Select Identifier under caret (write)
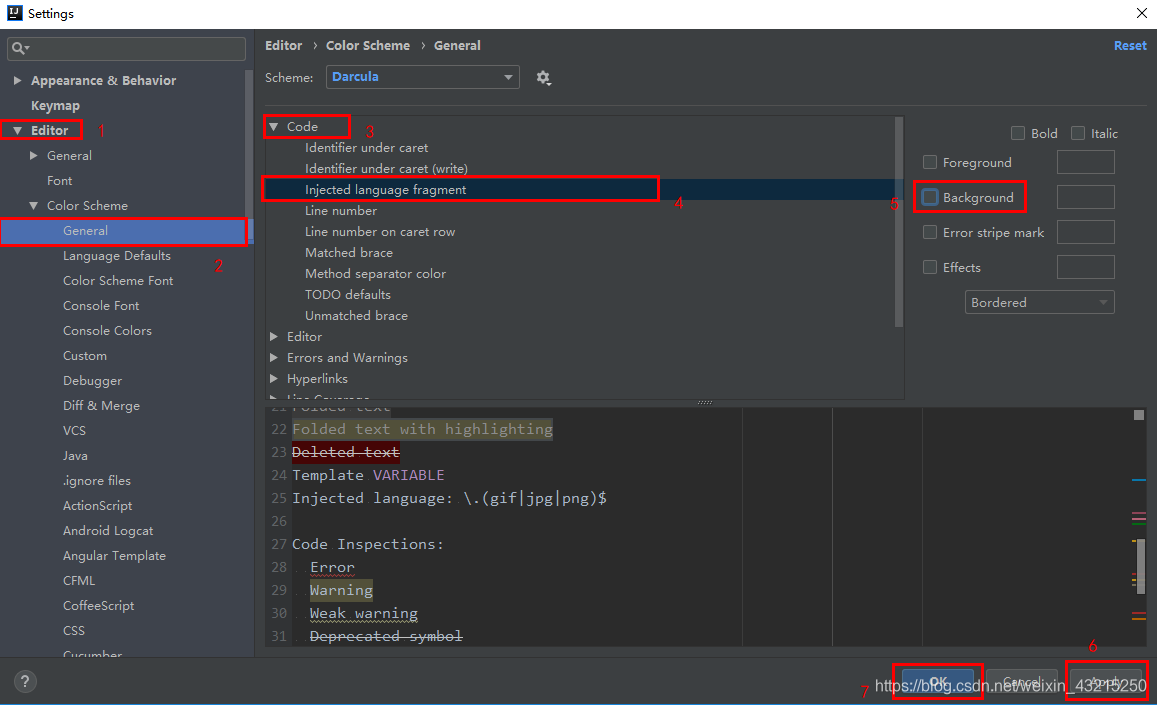Image resolution: width=1157 pixels, height=705 pixels. point(387,169)
